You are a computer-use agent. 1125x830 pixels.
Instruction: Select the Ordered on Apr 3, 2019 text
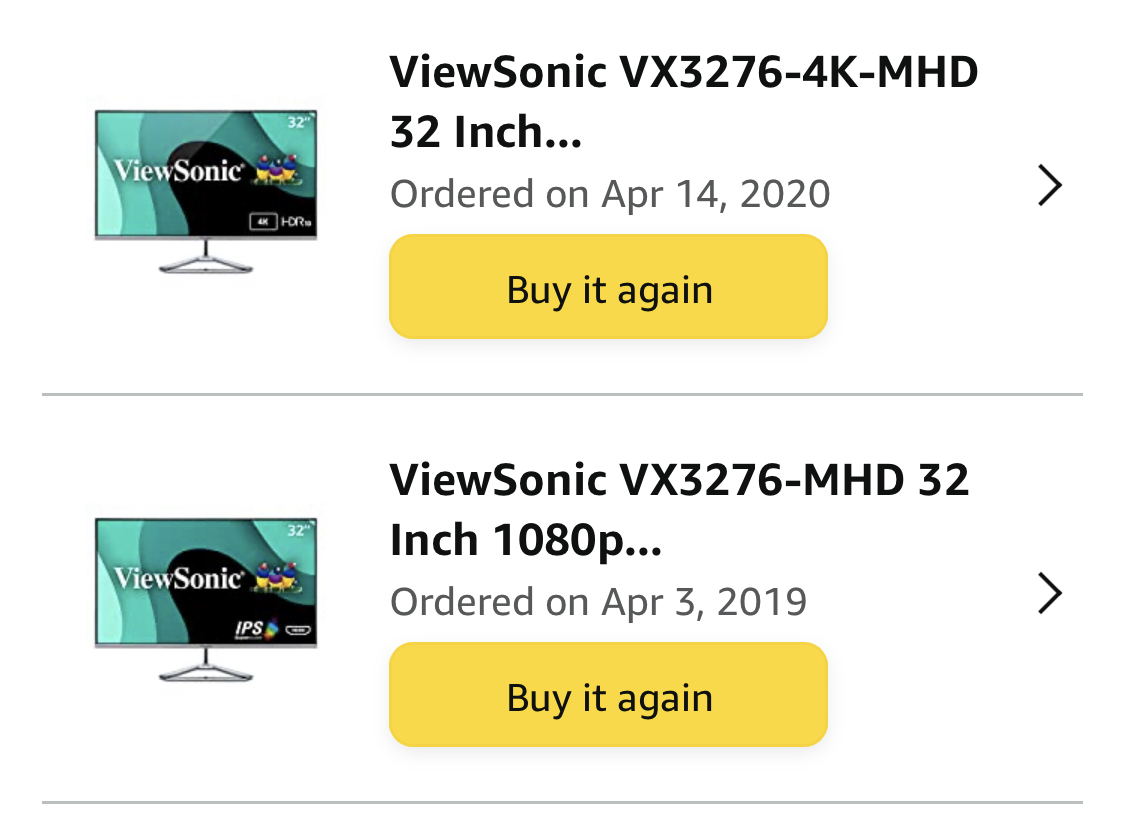click(x=598, y=601)
